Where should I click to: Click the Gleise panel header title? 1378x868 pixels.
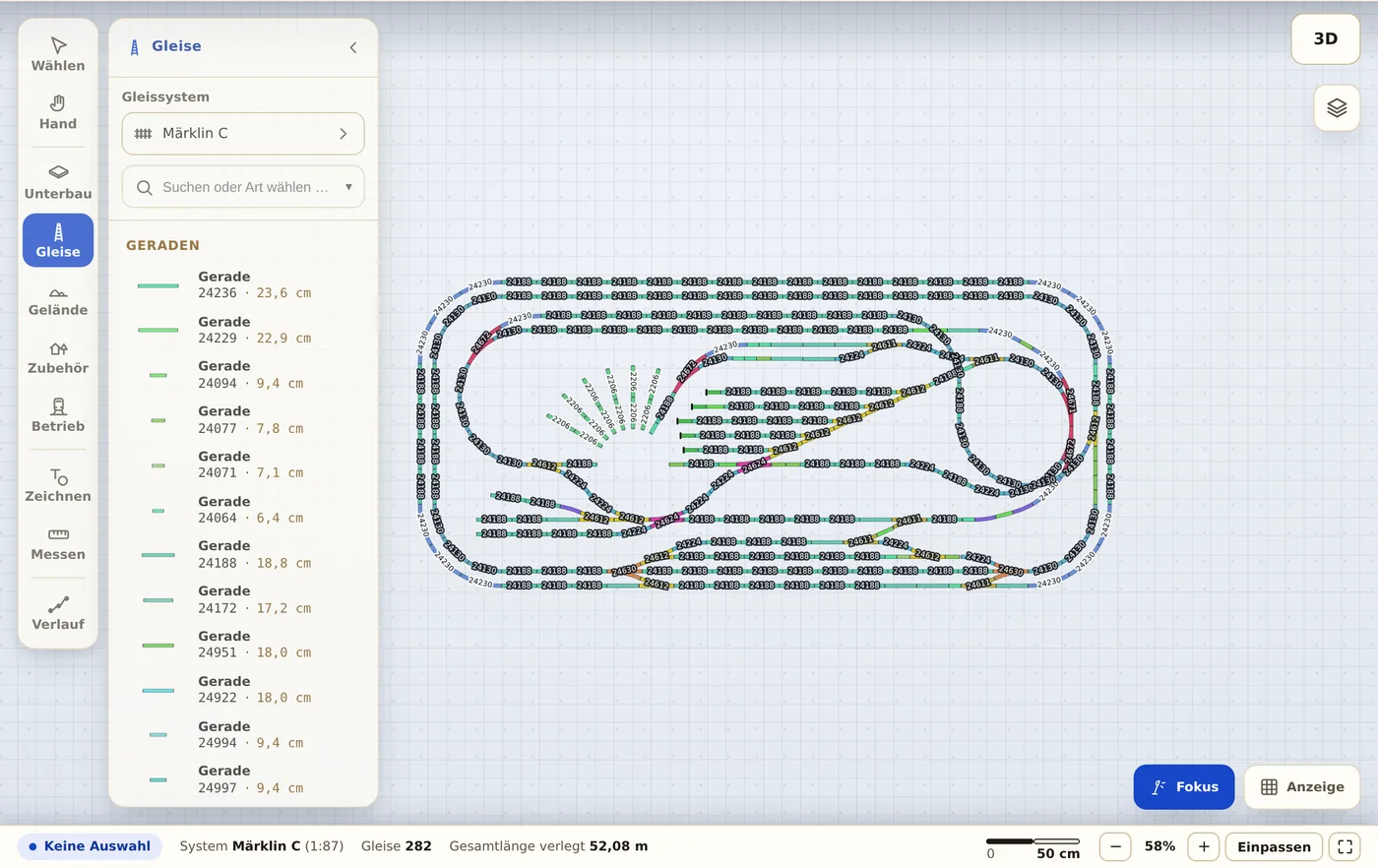tap(176, 46)
